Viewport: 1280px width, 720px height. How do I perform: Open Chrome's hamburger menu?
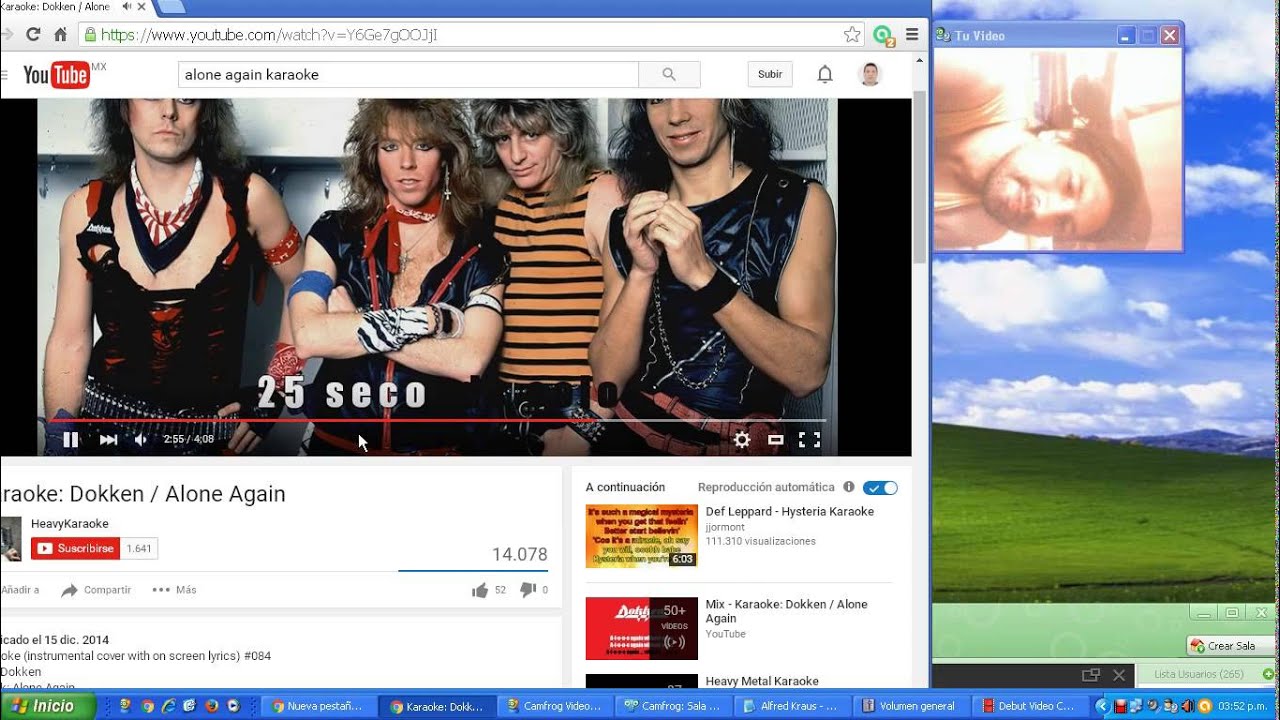[912, 35]
